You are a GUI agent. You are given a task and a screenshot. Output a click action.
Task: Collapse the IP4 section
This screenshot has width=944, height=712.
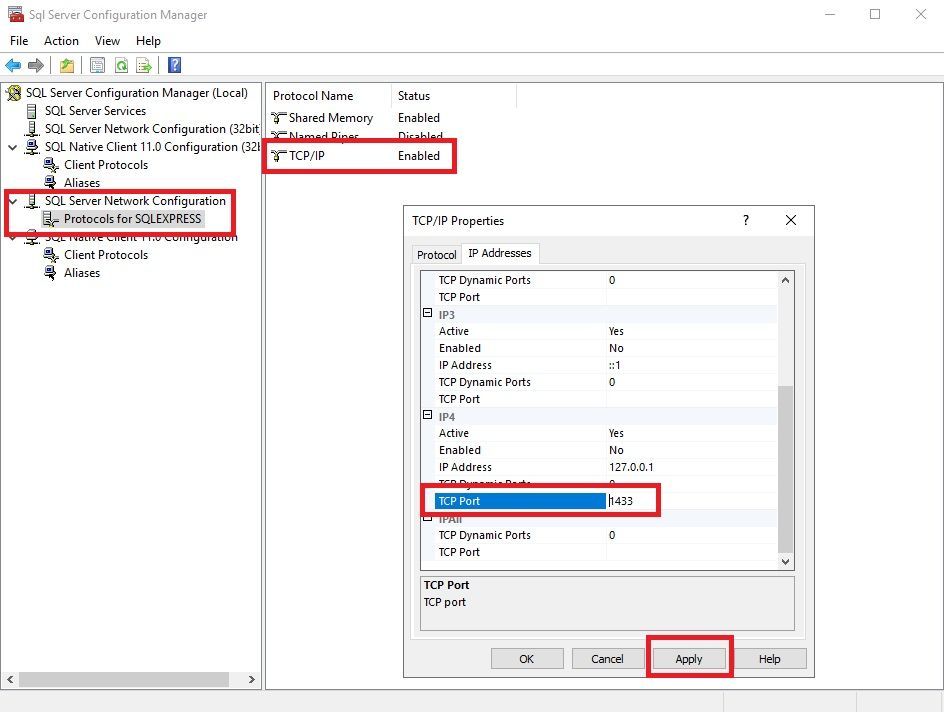427,415
